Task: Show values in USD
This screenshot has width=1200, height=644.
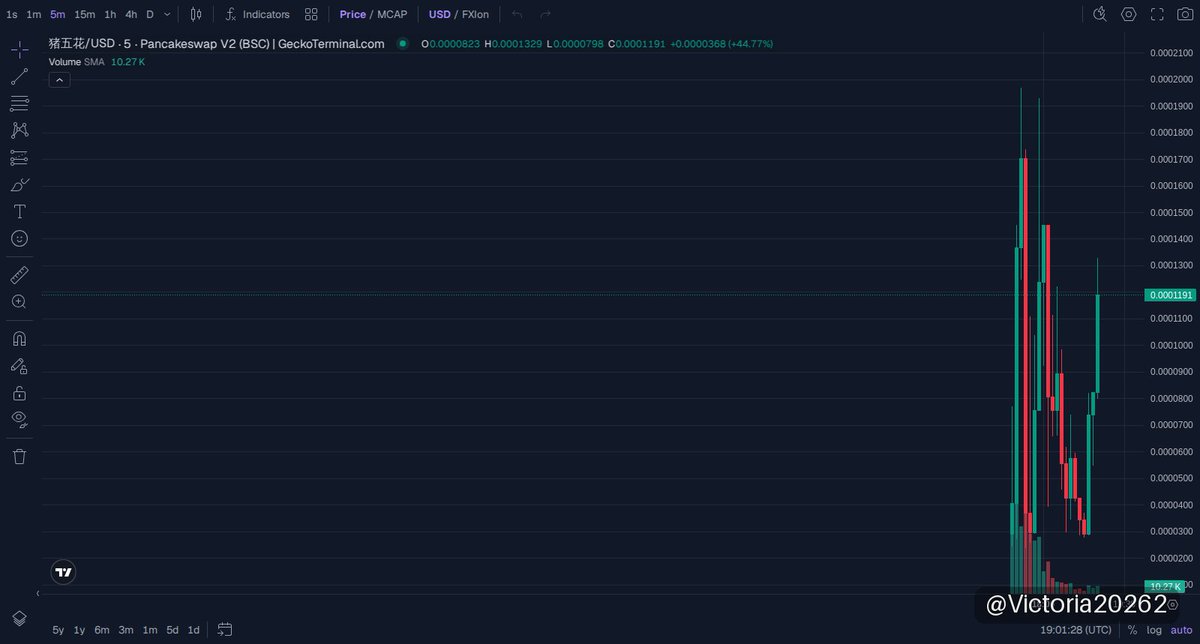Action: [439, 14]
